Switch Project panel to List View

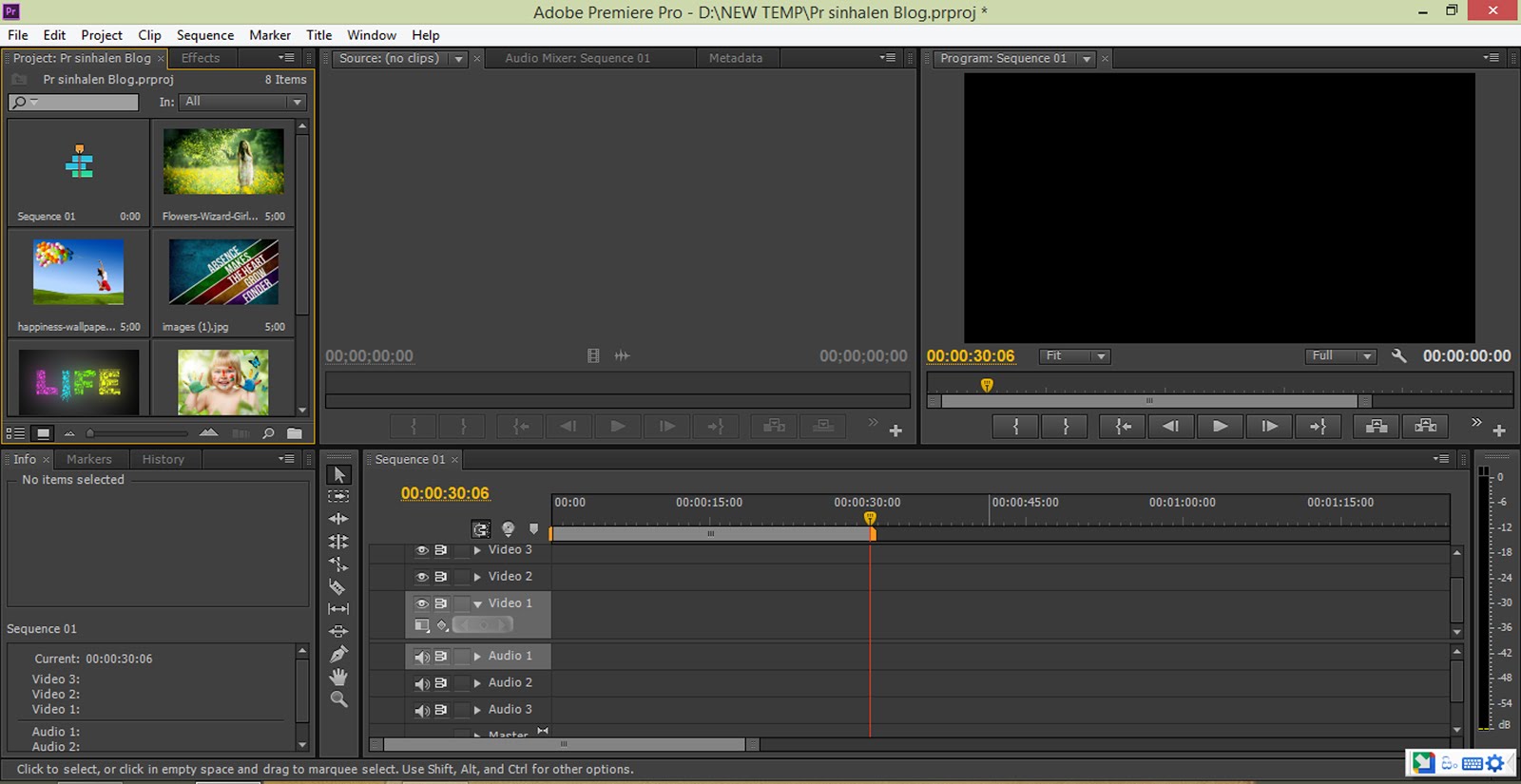[16, 433]
